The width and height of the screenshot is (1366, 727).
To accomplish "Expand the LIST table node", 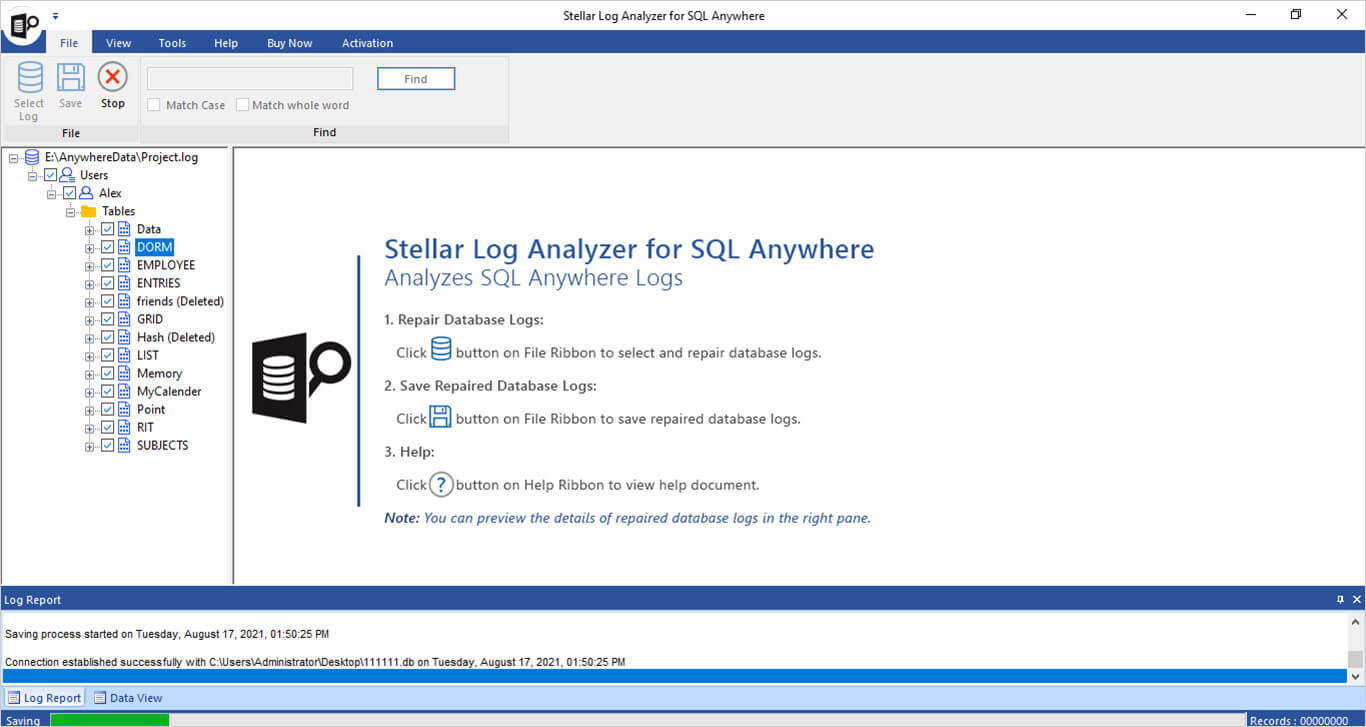I will click(90, 355).
